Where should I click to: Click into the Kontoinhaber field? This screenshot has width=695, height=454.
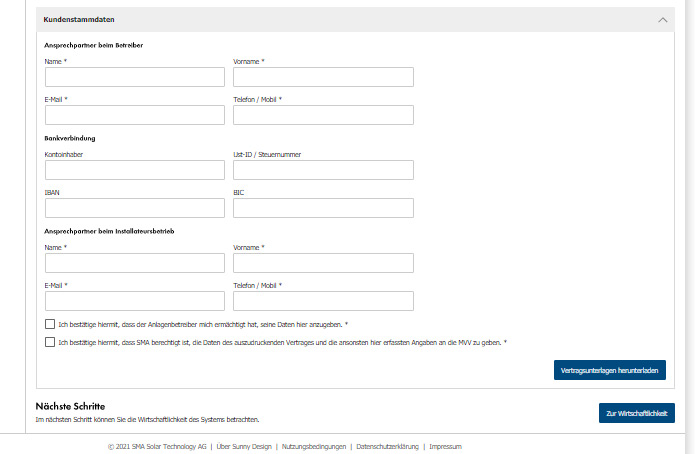135,170
